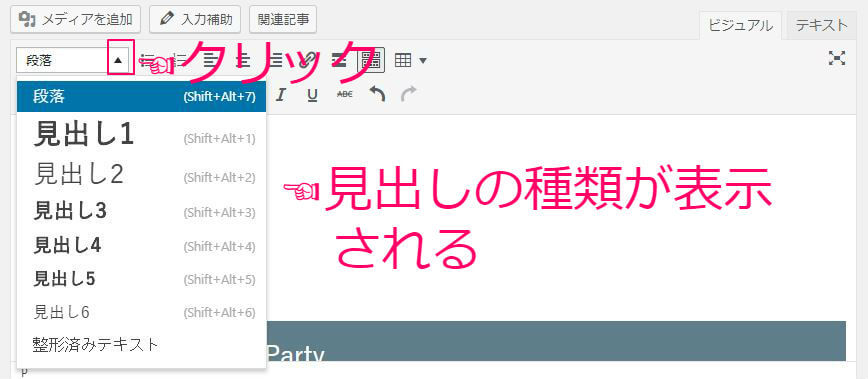Image resolution: width=868 pixels, height=379 pixels.
Task: Apply strikethrough ABC formatting
Action: tap(344, 95)
